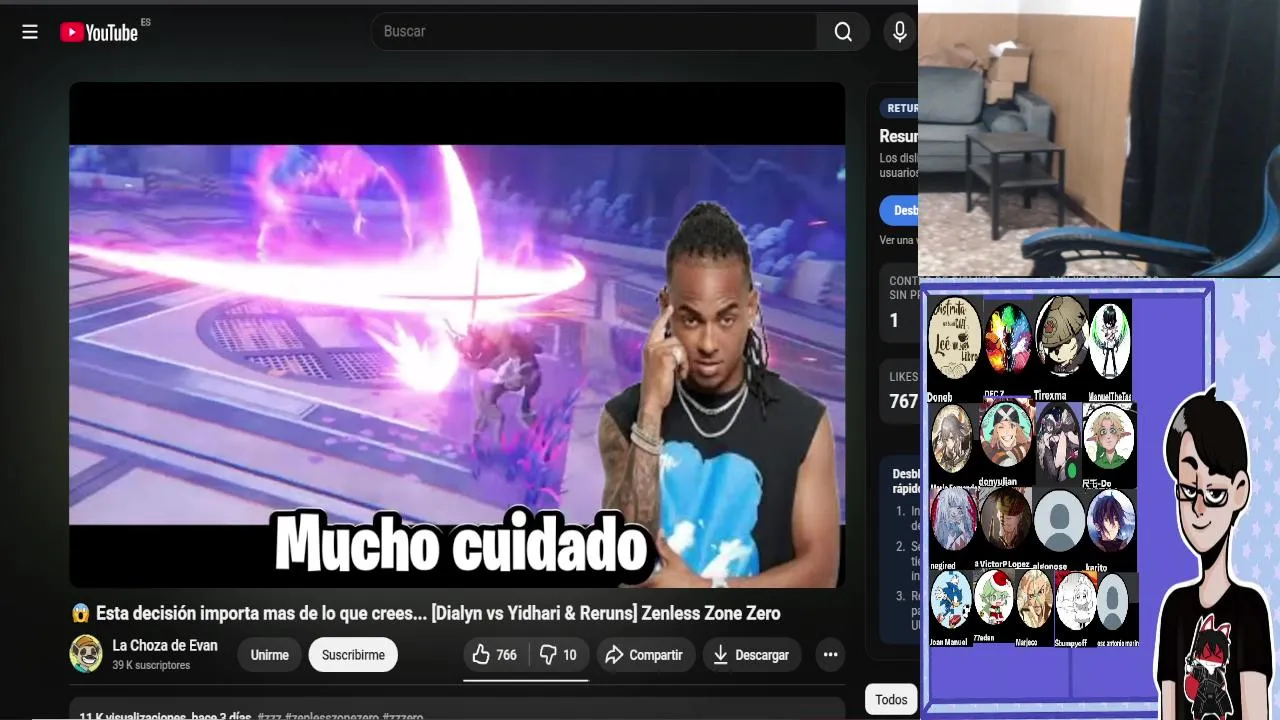Click the webcam feed showing the room
The height and width of the screenshot is (720, 1280).
(1099, 137)
